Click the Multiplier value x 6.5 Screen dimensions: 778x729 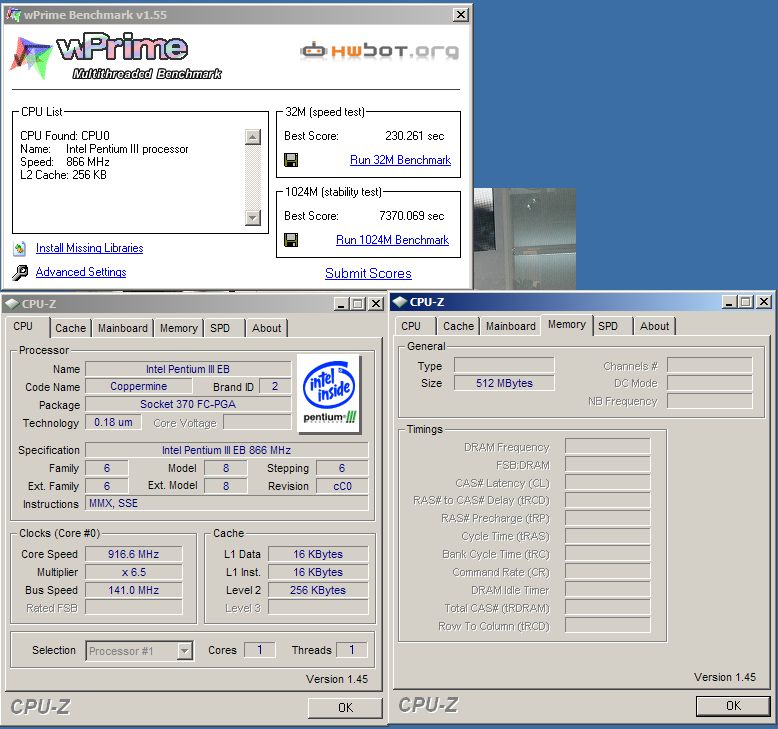click(x=133, y=572)
